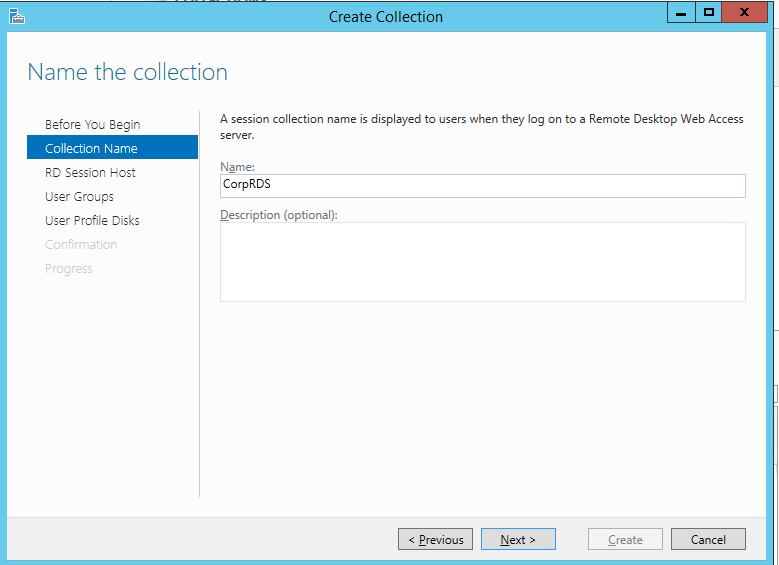Screen dimensions: 779x565
Task: Click the Create Collection title bar text
Action: click(385, 16)
